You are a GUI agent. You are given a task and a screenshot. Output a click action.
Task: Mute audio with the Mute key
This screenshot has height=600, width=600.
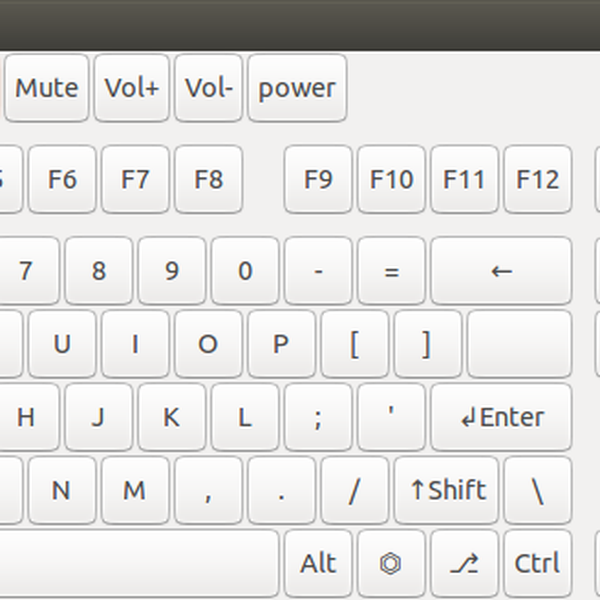coord(47,88)
